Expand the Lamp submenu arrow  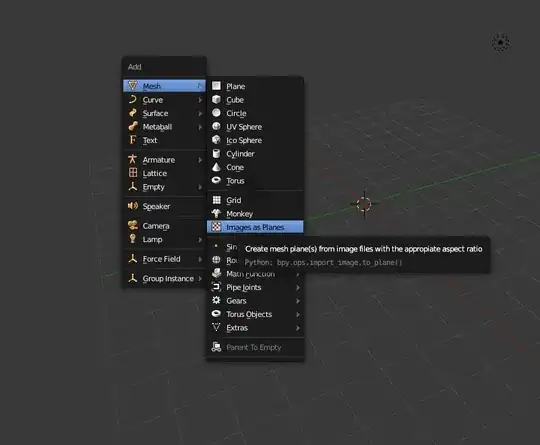pos(200,239)
